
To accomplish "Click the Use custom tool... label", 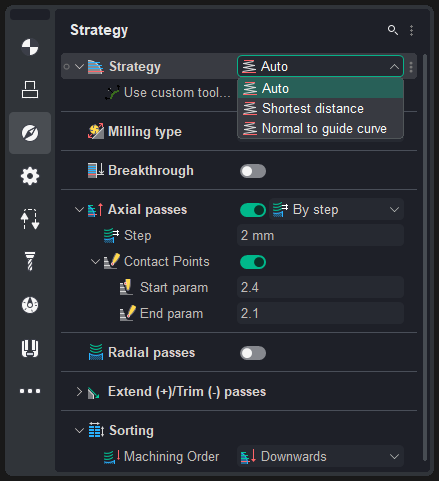I will (177, 93).
